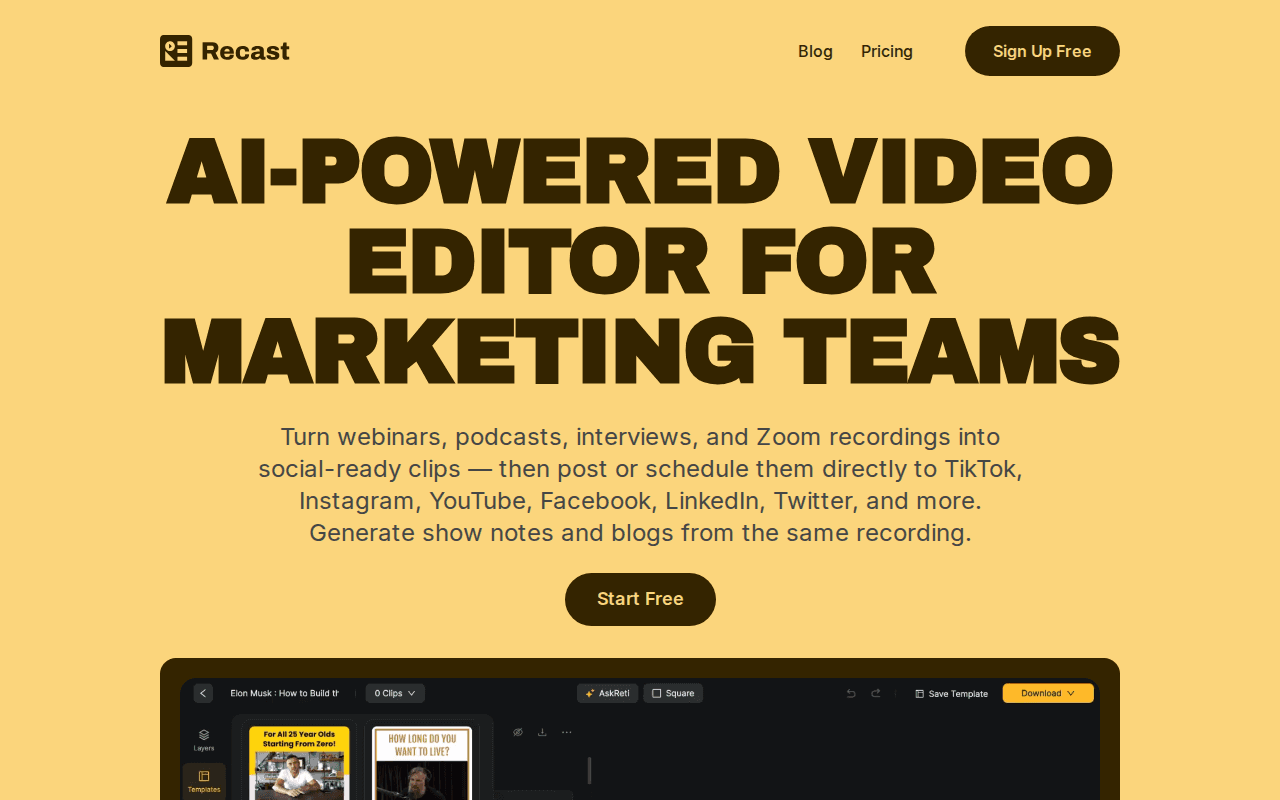The height and width of the screenshot is (800, 1280).
Task: Click the download arrow icon beside the eye
Action: click(x=542, y=732)
